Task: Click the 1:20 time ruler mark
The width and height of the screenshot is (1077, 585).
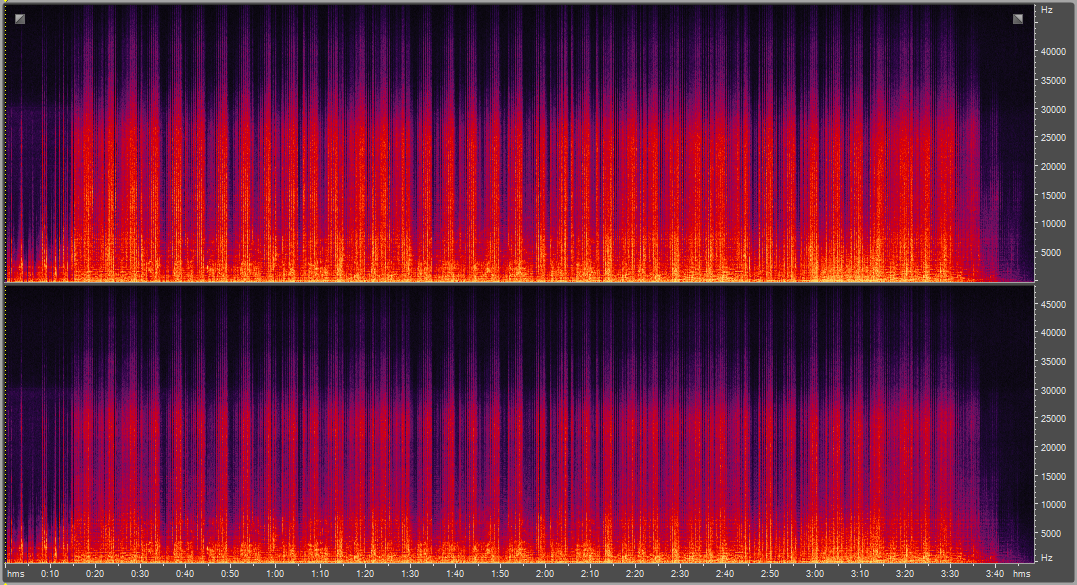Action: coord(365,574)
